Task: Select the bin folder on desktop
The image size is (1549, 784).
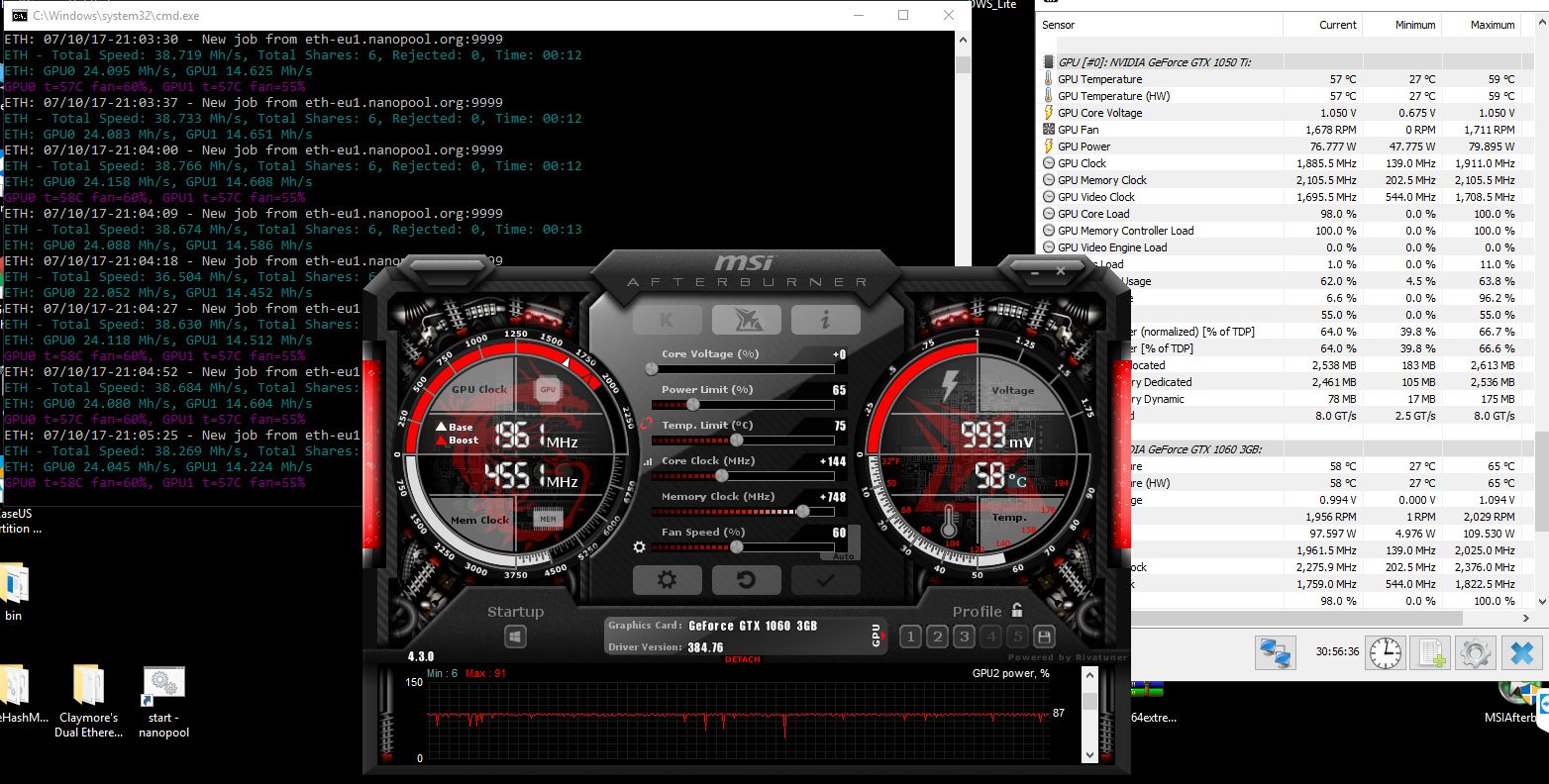Action: click(14, 593)
